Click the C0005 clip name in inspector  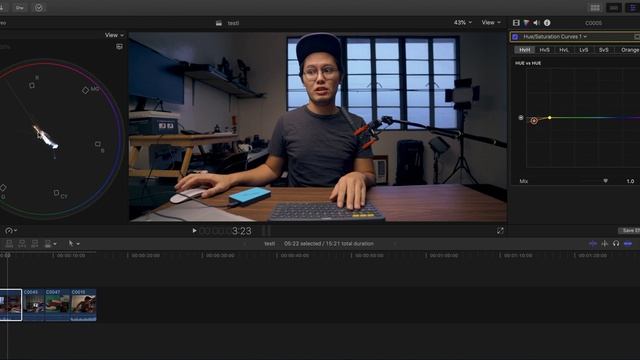point(593,23)
